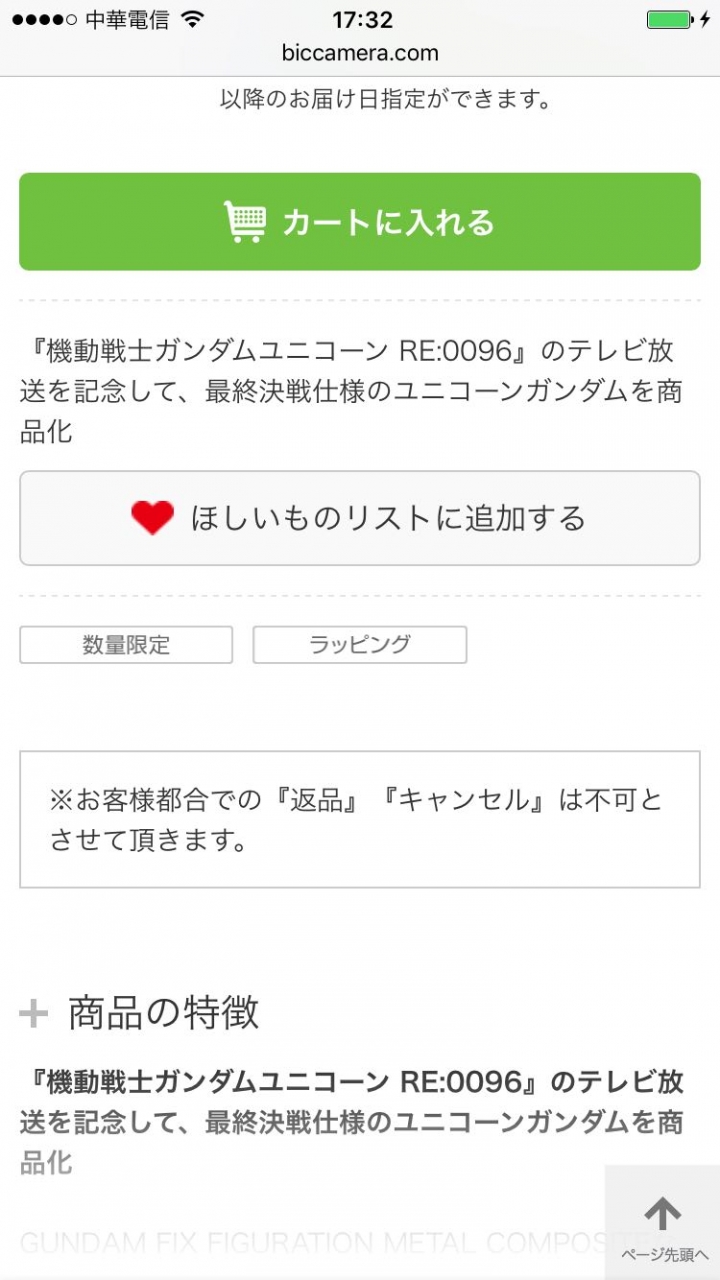Screen dimensions: 720x1280
Task: Tap the battery charging bolt icon
Action: [704, 20]
